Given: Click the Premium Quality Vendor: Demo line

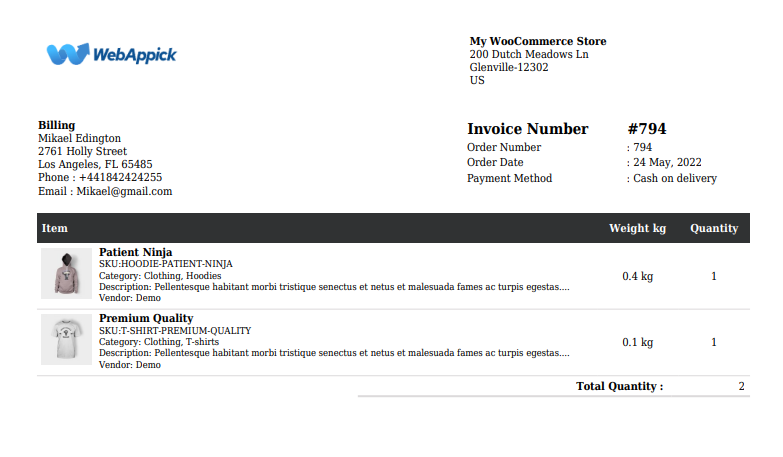Looking at the screenshot, I should coord(130,365).
